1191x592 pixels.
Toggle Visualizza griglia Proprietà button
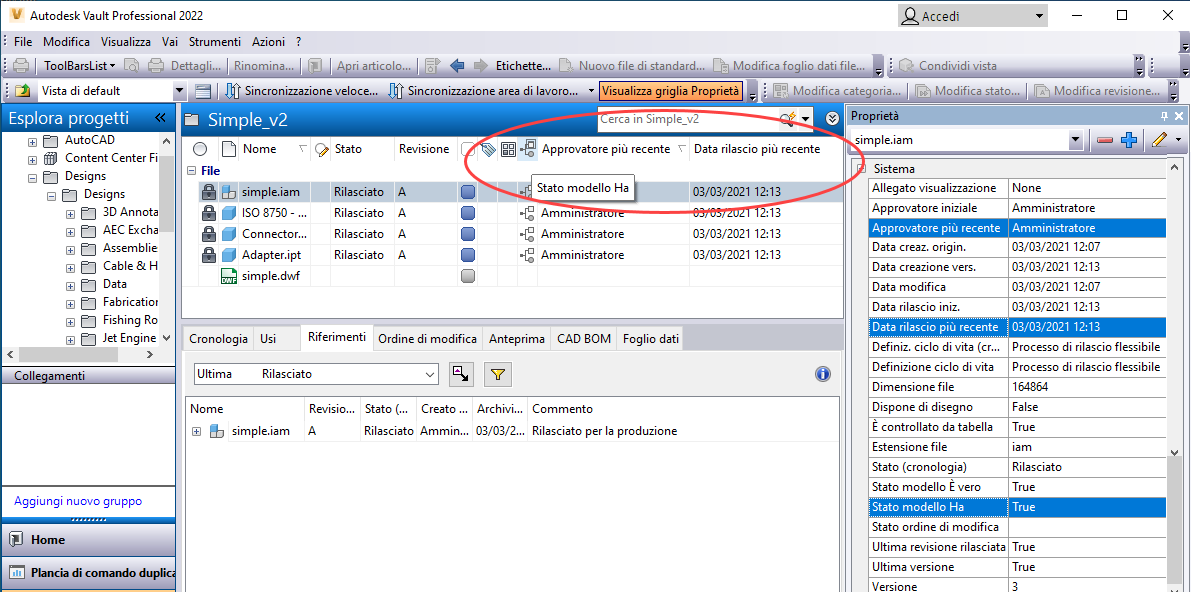click(671, 91)
